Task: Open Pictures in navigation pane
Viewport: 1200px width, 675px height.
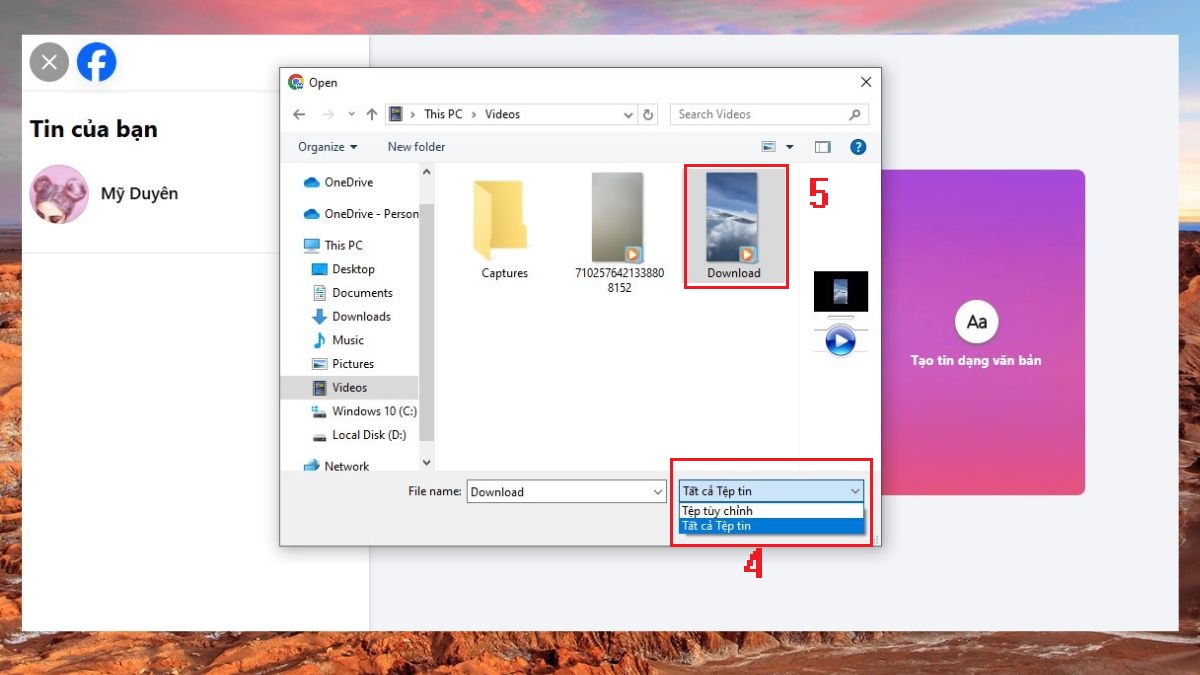Action: [x=343, y=364]
